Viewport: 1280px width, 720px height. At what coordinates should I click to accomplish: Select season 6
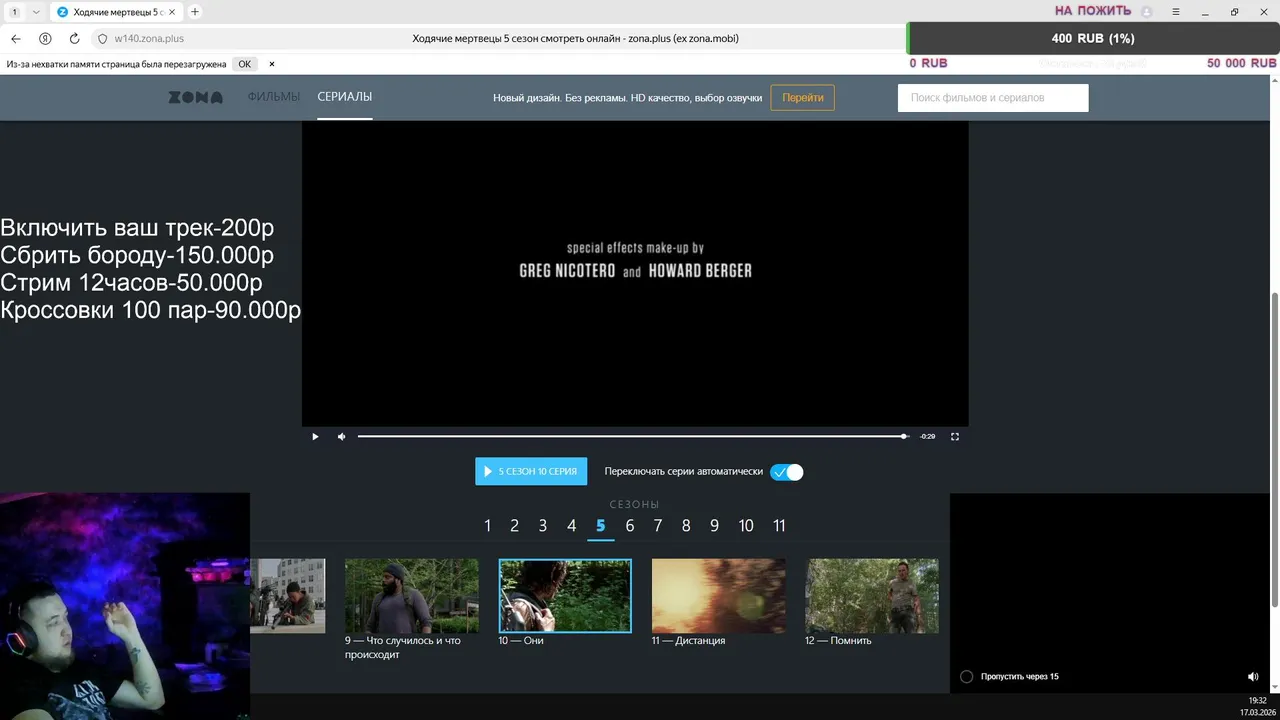(x=630, y=526)
